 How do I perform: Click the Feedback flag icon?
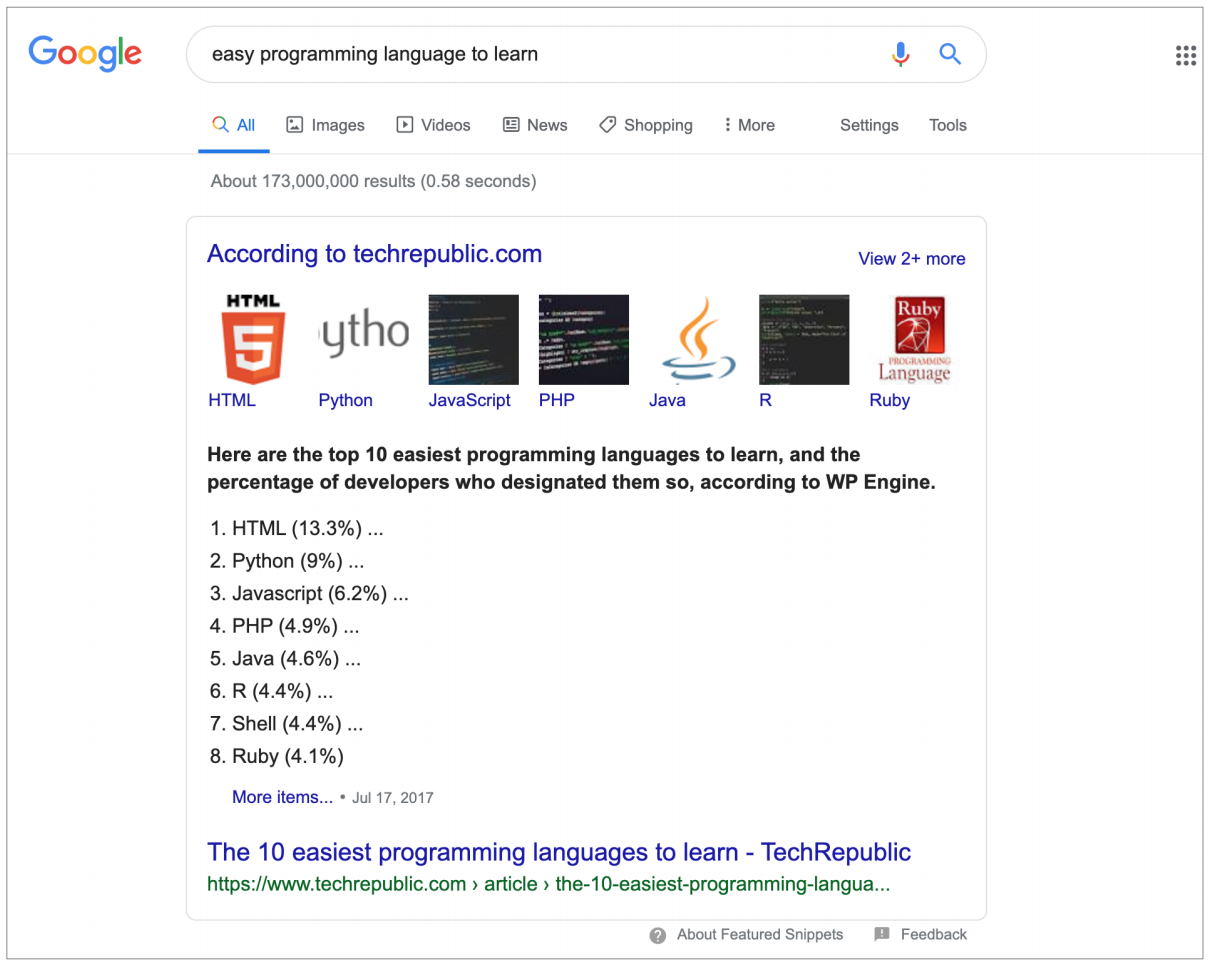click(x=882, y=934)
